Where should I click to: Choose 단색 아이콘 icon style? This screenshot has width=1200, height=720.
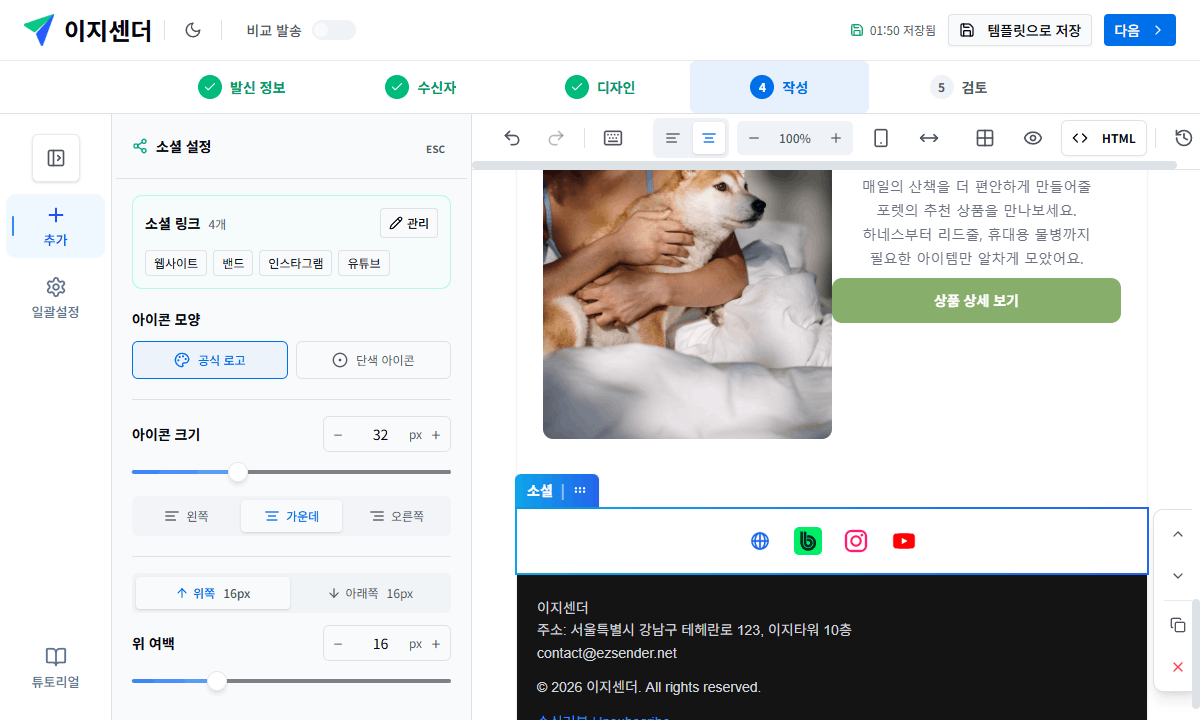pos(373,360)
